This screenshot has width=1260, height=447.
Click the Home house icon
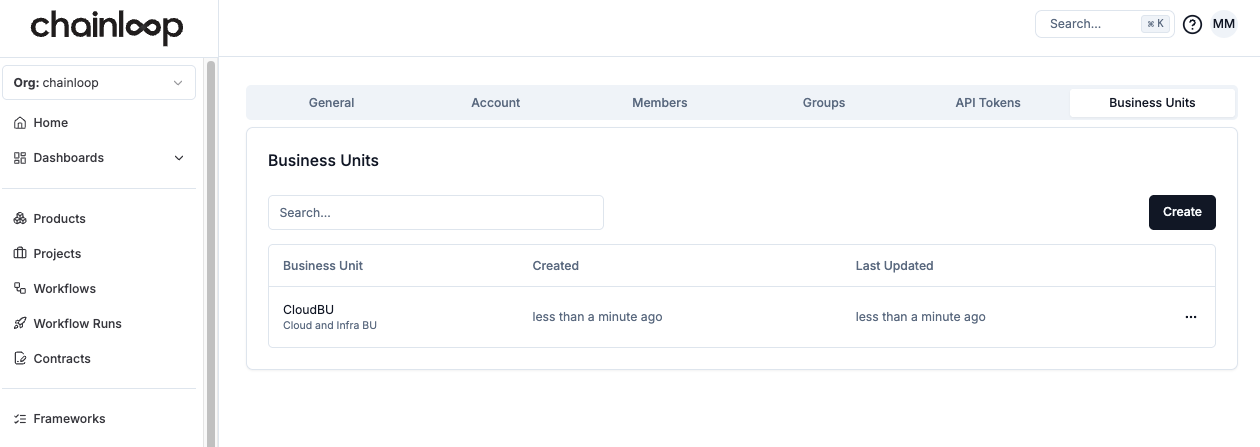coord(20,123)
